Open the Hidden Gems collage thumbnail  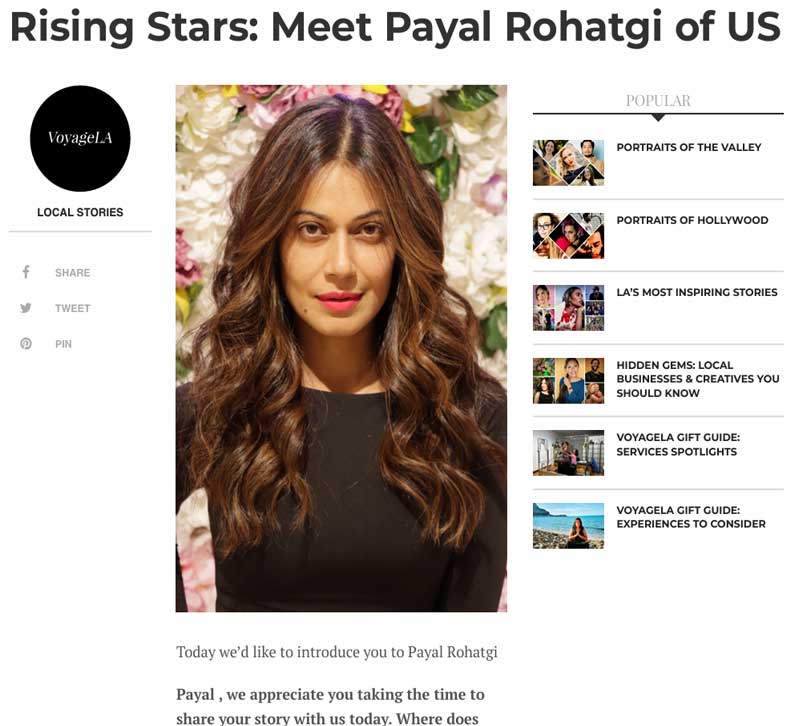(568, 381)
